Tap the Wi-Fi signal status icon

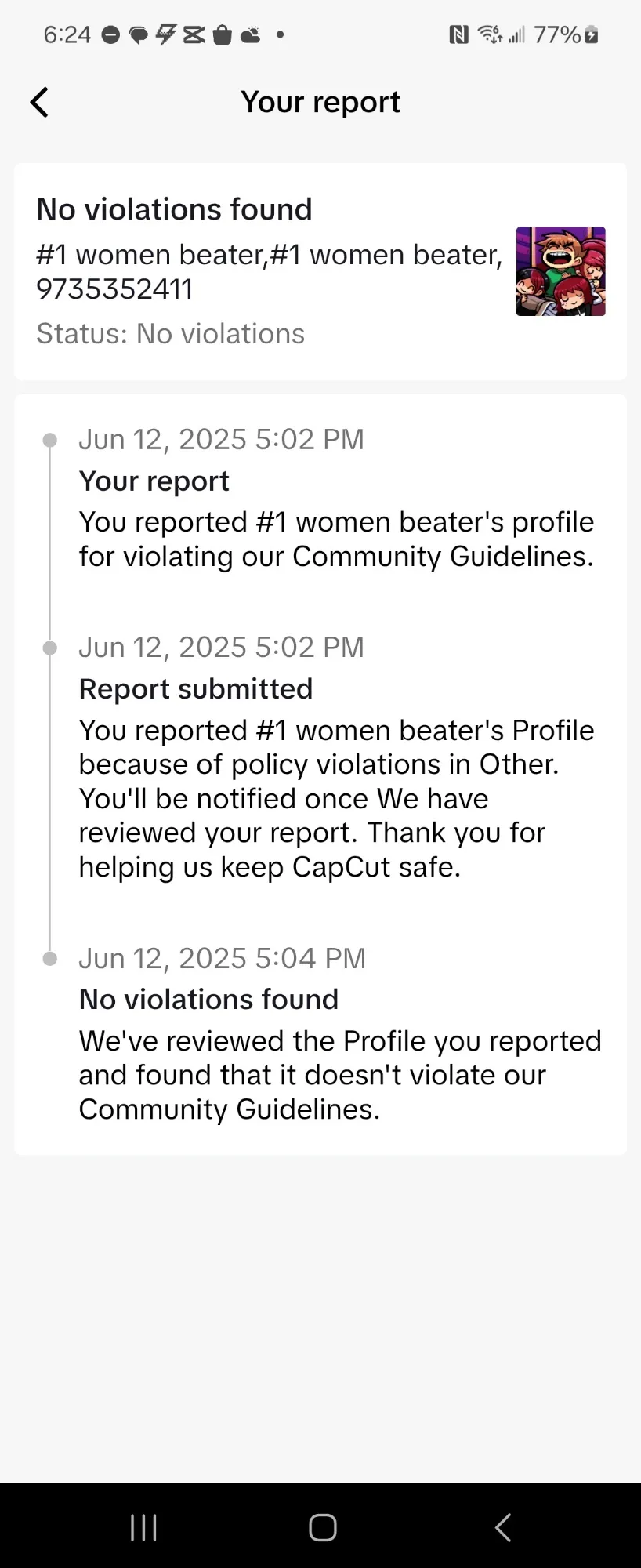tap(491, 34)
